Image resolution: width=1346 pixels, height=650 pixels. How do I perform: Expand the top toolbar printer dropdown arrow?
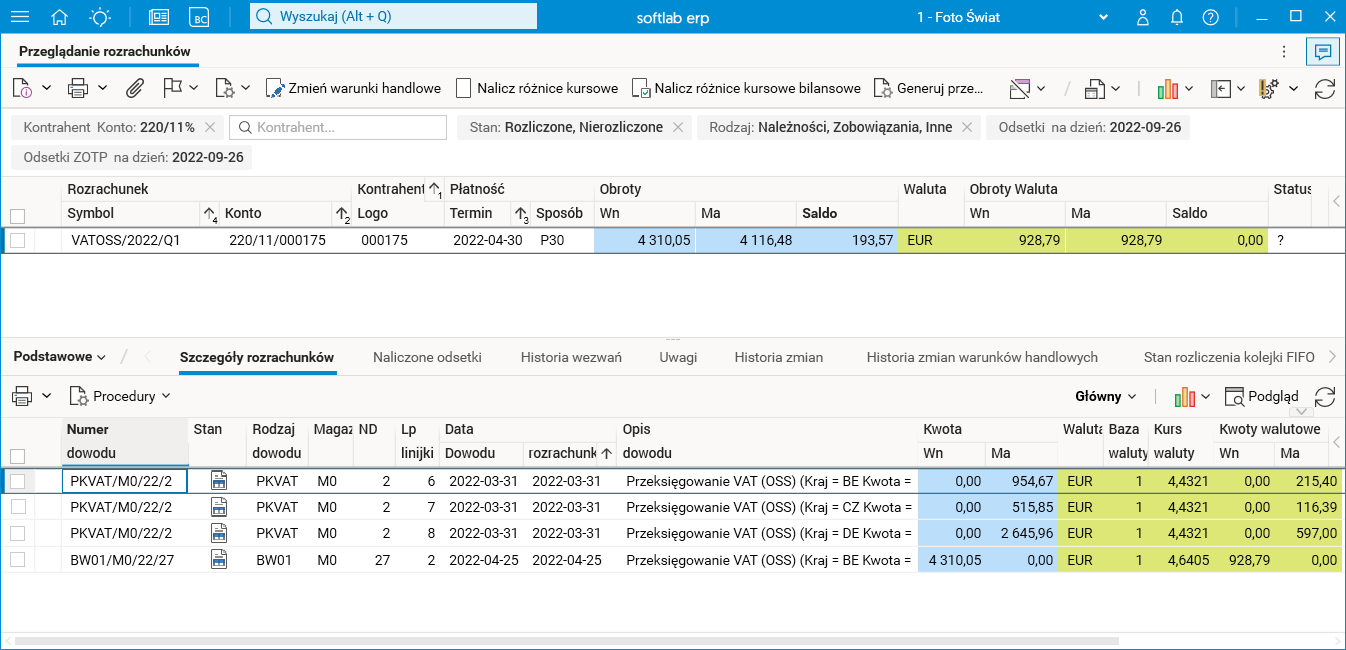(102, 88)
